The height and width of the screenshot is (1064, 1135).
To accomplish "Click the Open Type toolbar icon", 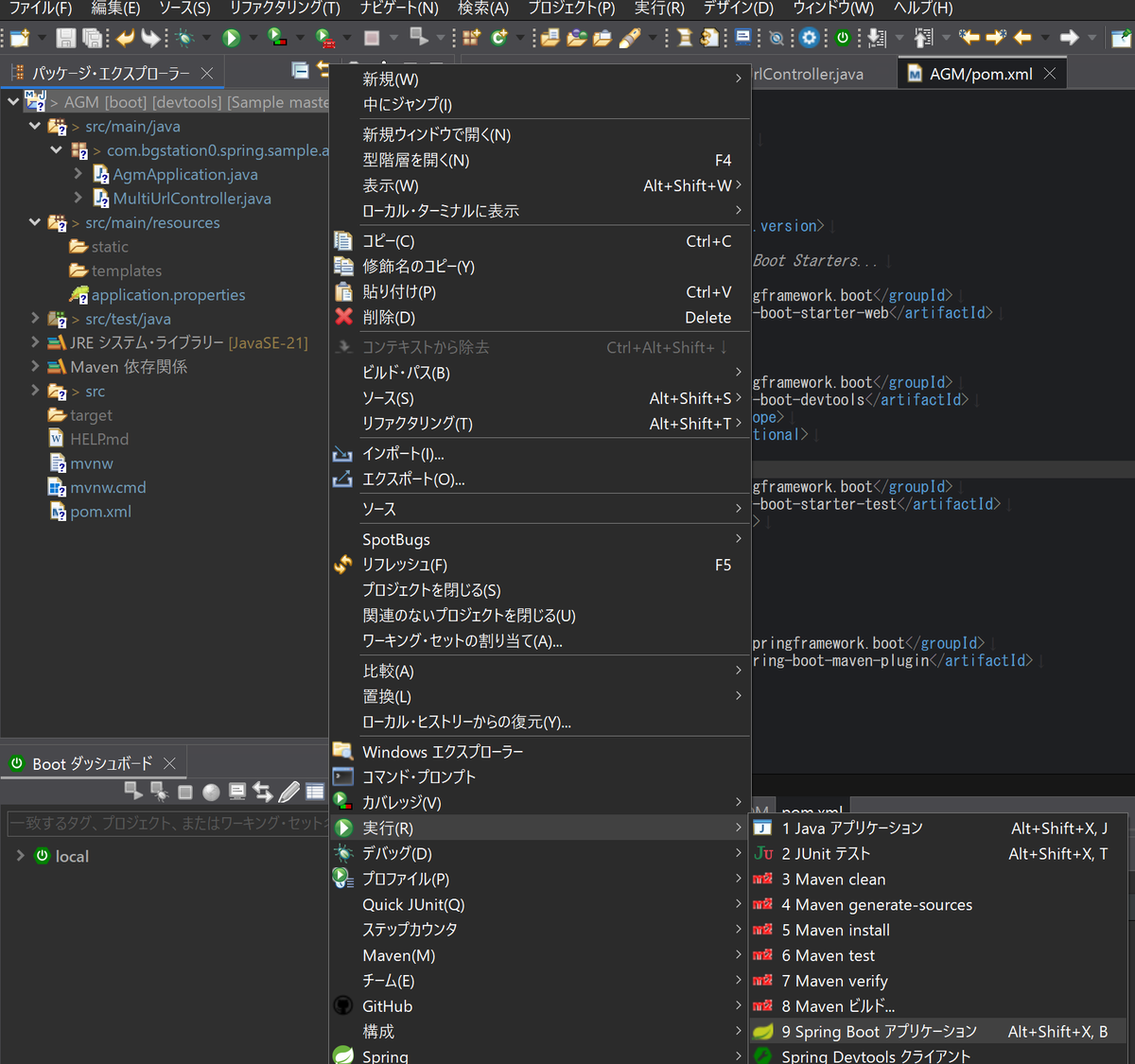I will [577, 38].
